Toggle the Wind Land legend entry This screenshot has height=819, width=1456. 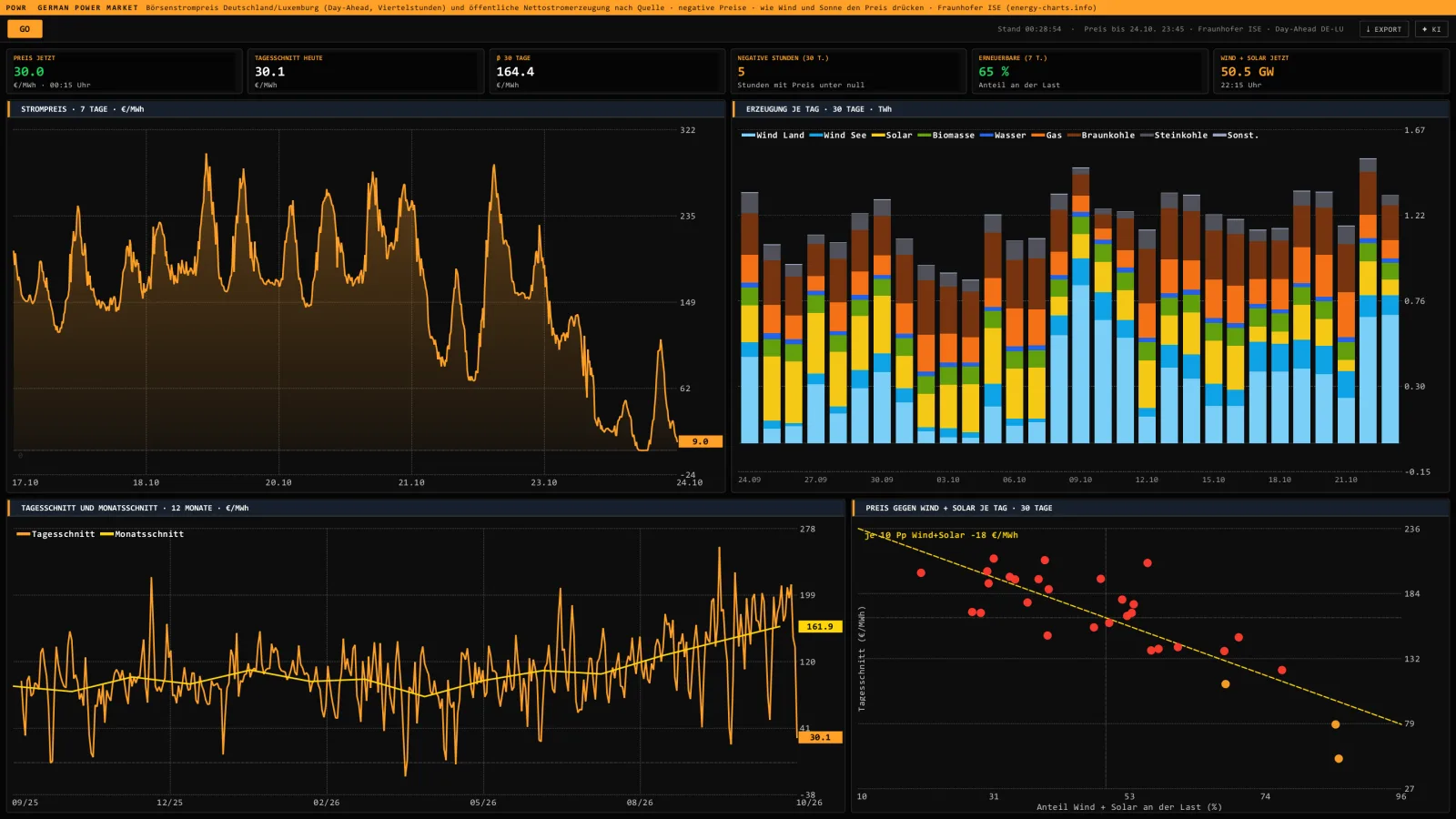coord(773,136)
